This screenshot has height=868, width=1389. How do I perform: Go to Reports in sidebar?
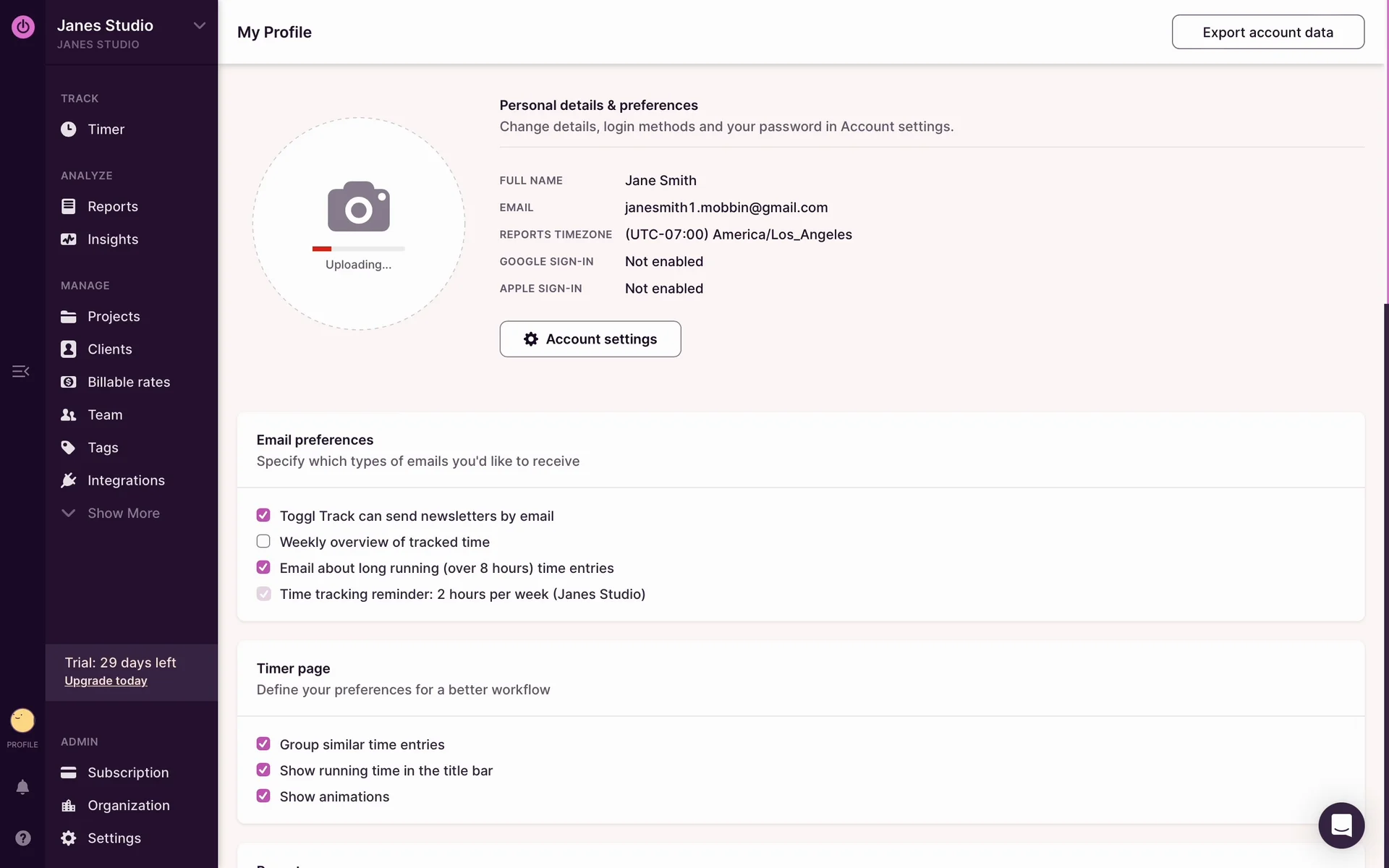[112, 206]
